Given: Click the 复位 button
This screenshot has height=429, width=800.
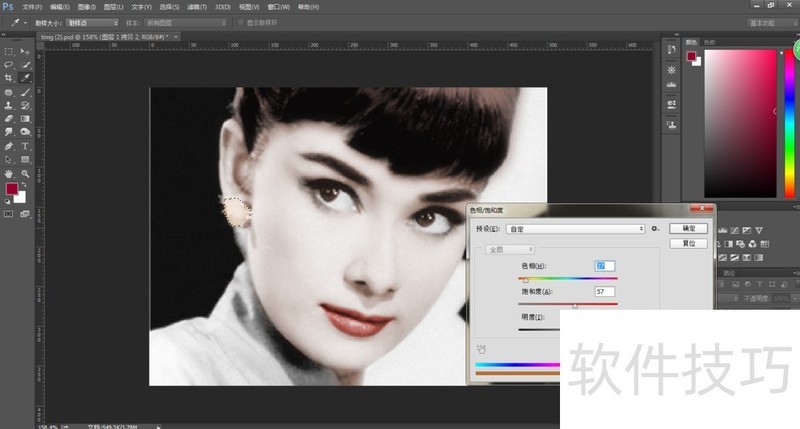Looking at the screenshot, I should point(688,243).
